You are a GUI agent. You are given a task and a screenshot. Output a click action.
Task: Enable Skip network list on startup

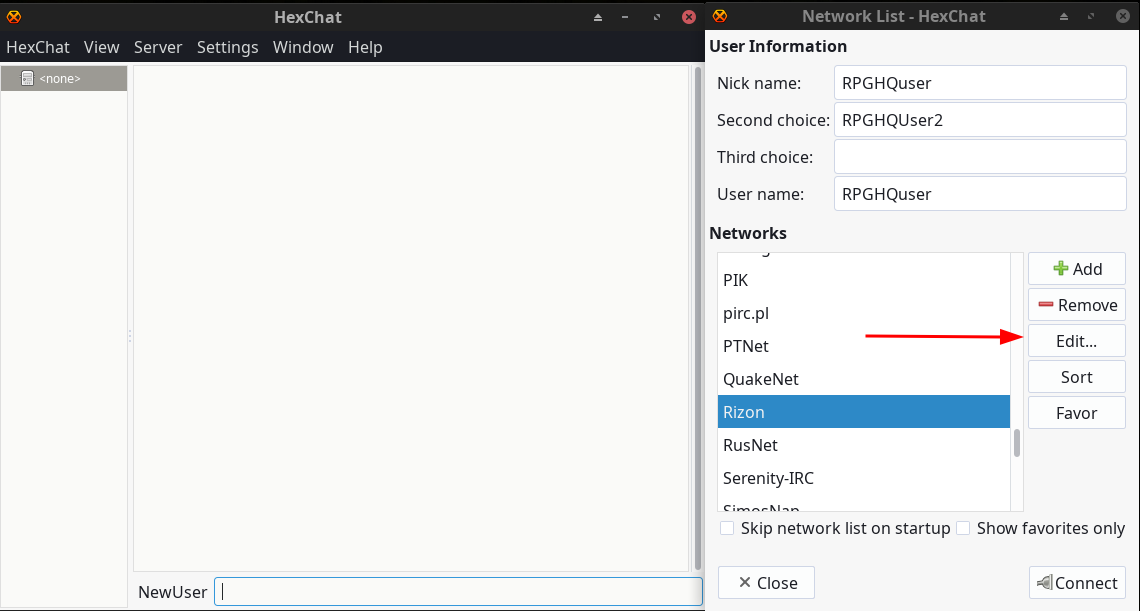click(x=727, y=528)
